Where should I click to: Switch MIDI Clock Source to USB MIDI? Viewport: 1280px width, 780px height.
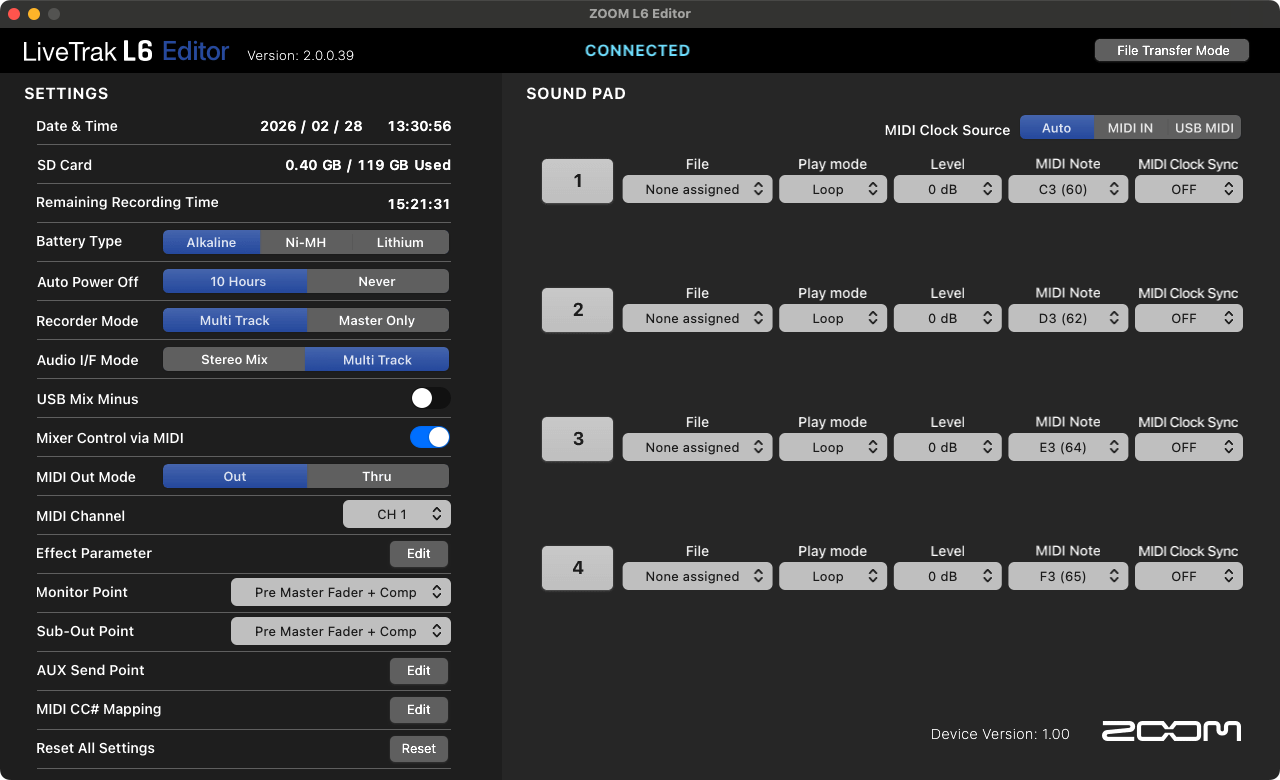tap(1203, 128)
